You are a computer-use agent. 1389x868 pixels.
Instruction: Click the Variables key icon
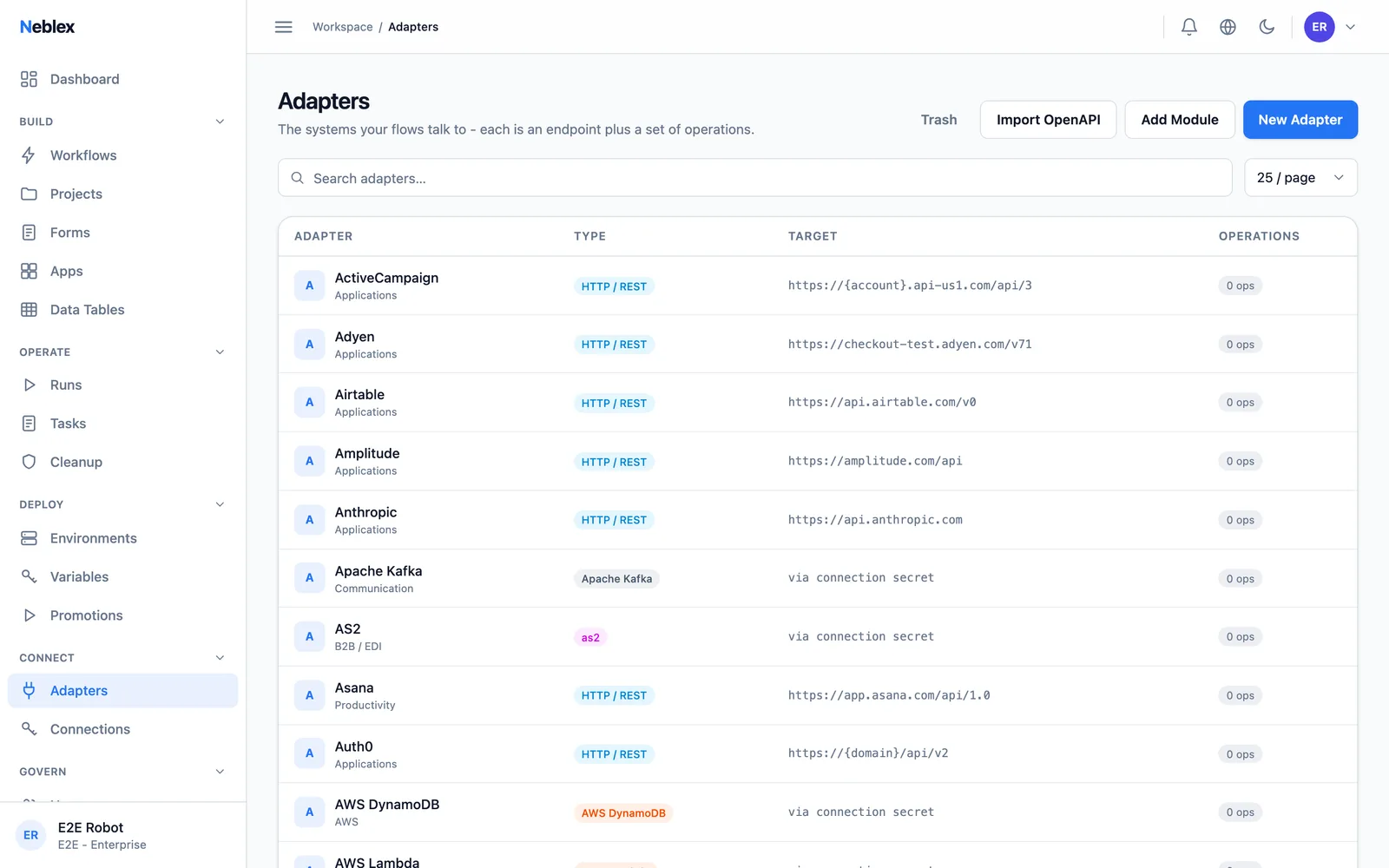(x=29, y=576)
